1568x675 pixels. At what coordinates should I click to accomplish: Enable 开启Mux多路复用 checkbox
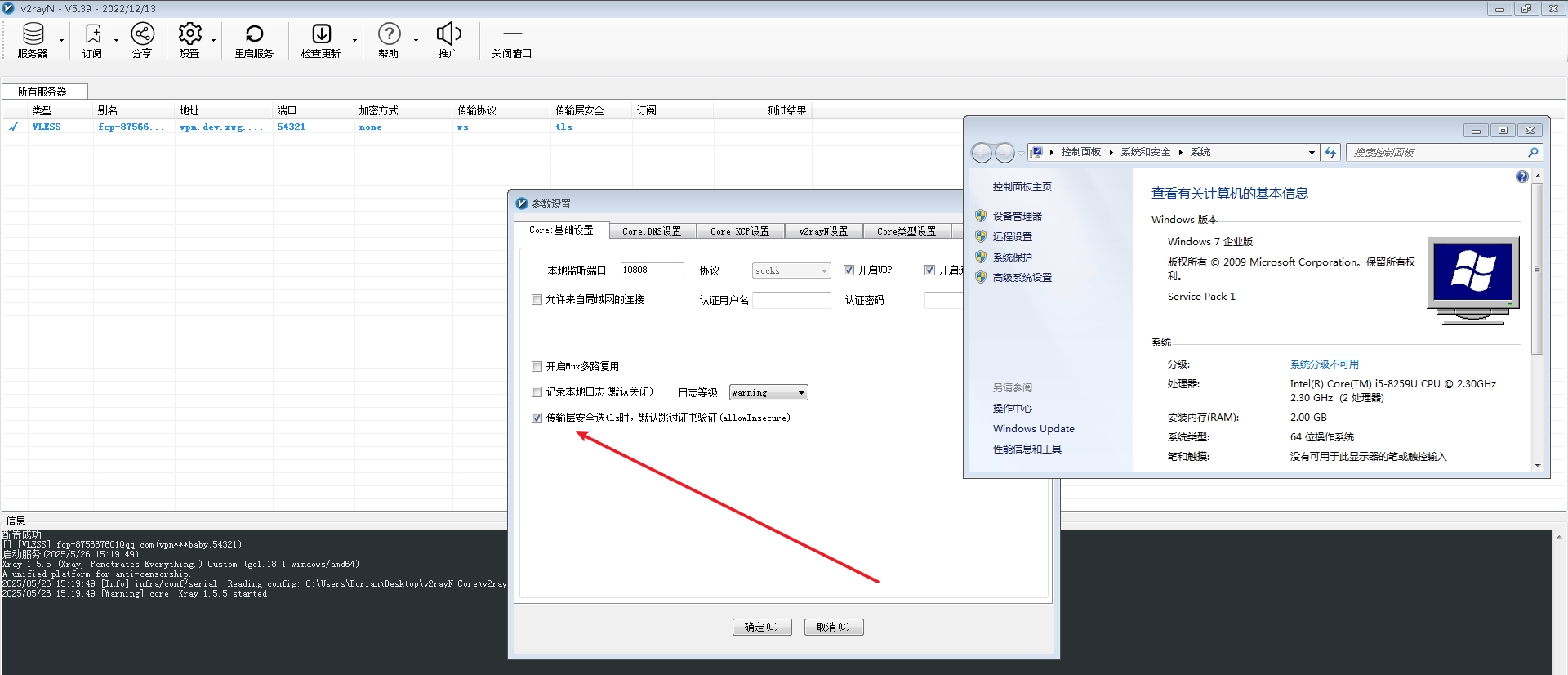click(x=537, y=366)
